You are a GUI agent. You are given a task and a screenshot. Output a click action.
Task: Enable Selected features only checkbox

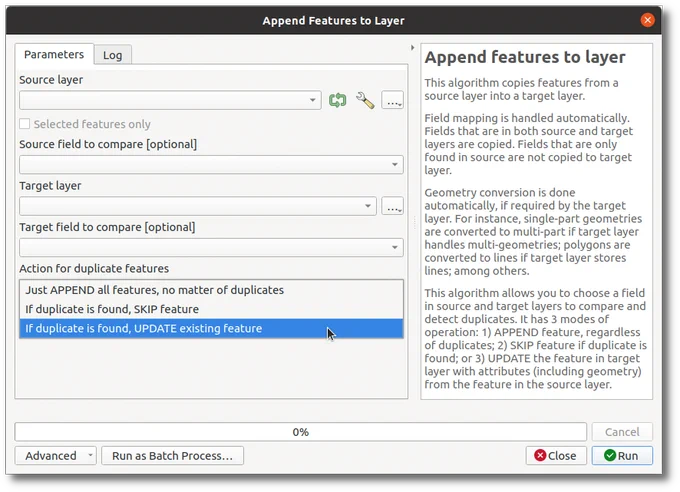pyautogui.click(x=25, y=124)
